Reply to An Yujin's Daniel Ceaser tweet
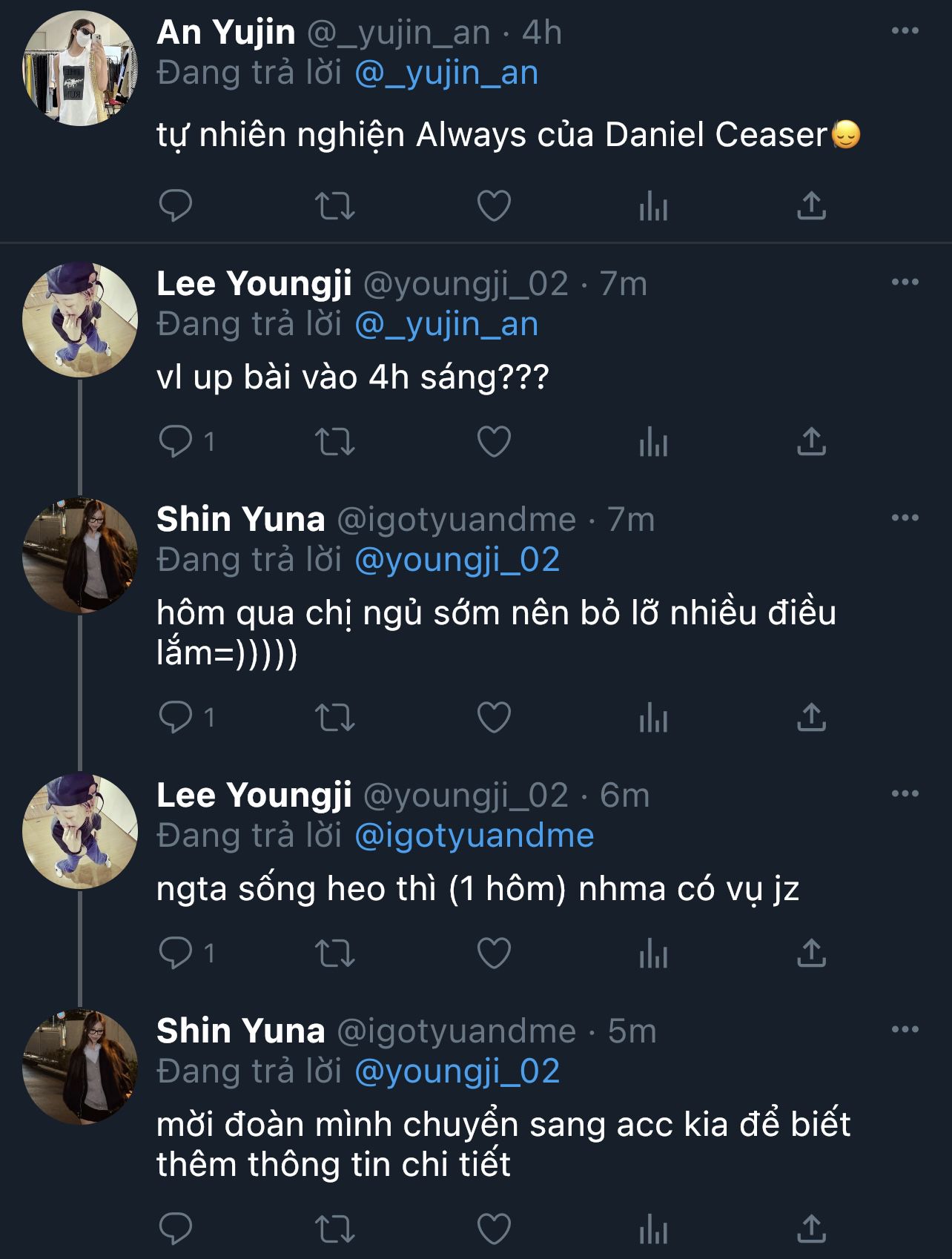This screenshot has height=1259, width=952. 176,206
